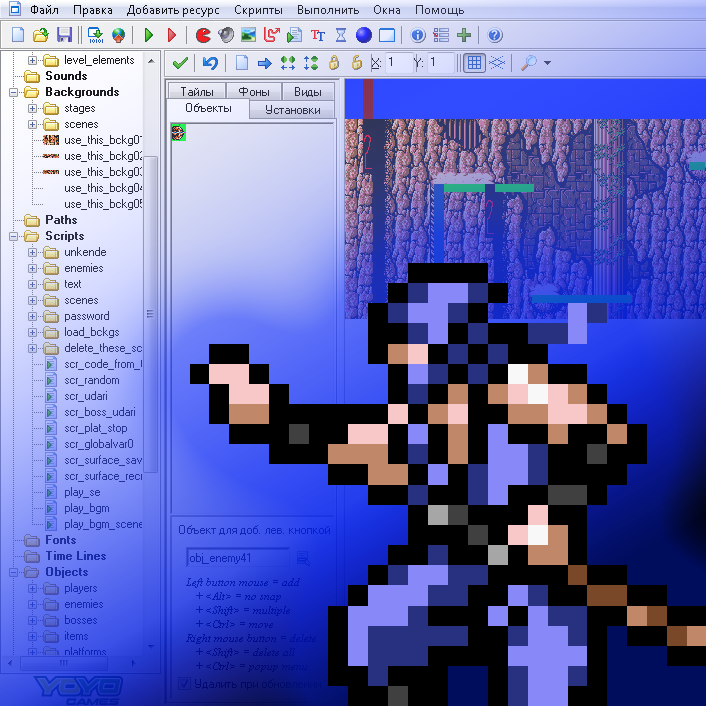Sort instances by Y coordinate

coord(311,63)
